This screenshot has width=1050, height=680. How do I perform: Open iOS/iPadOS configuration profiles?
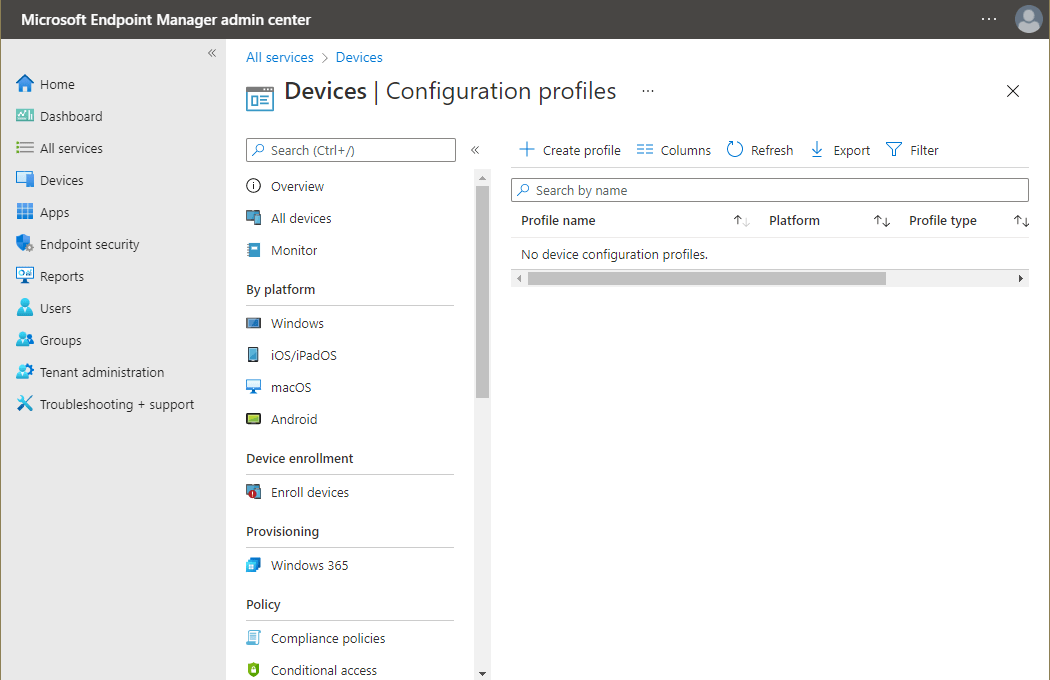(301, 354)
